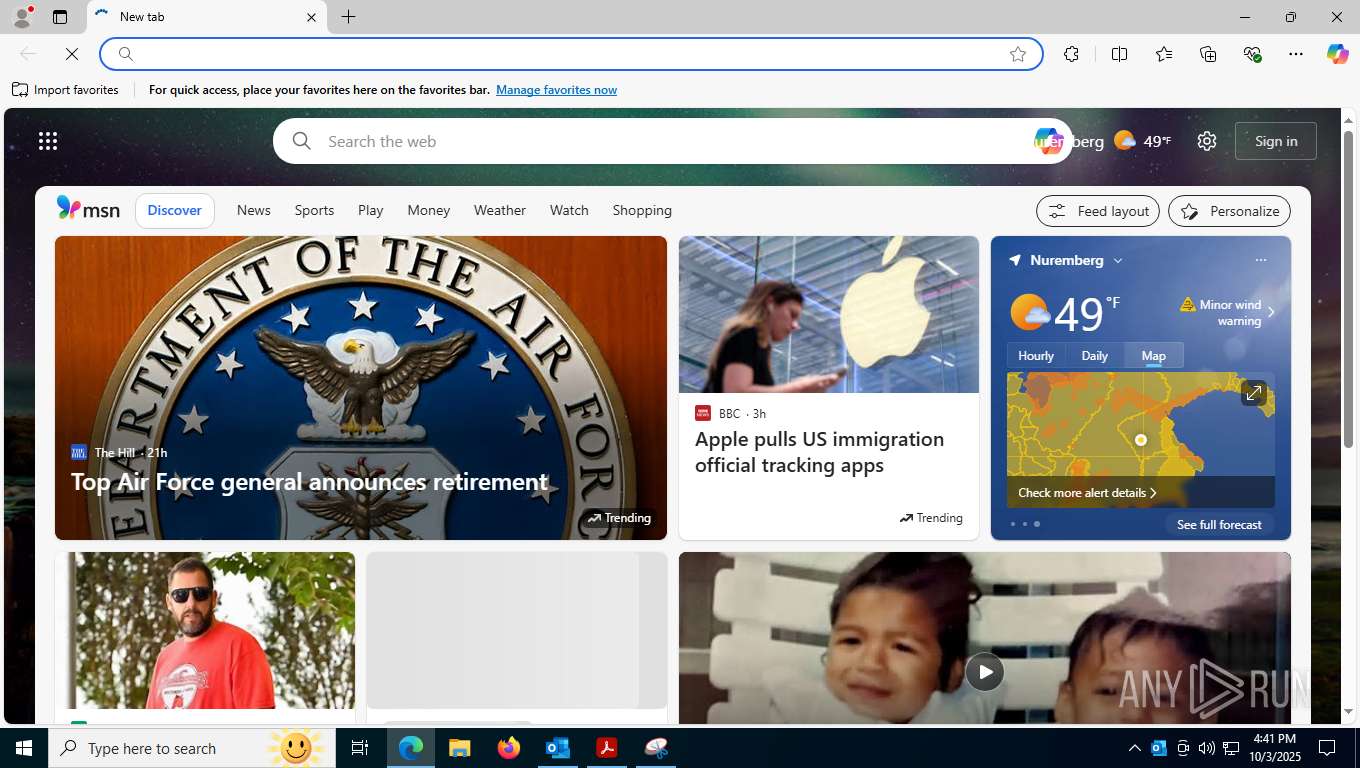Open the Apple pulls US immigration article
The height and width of the screenshot is (768, 1360).
point(820,452)
